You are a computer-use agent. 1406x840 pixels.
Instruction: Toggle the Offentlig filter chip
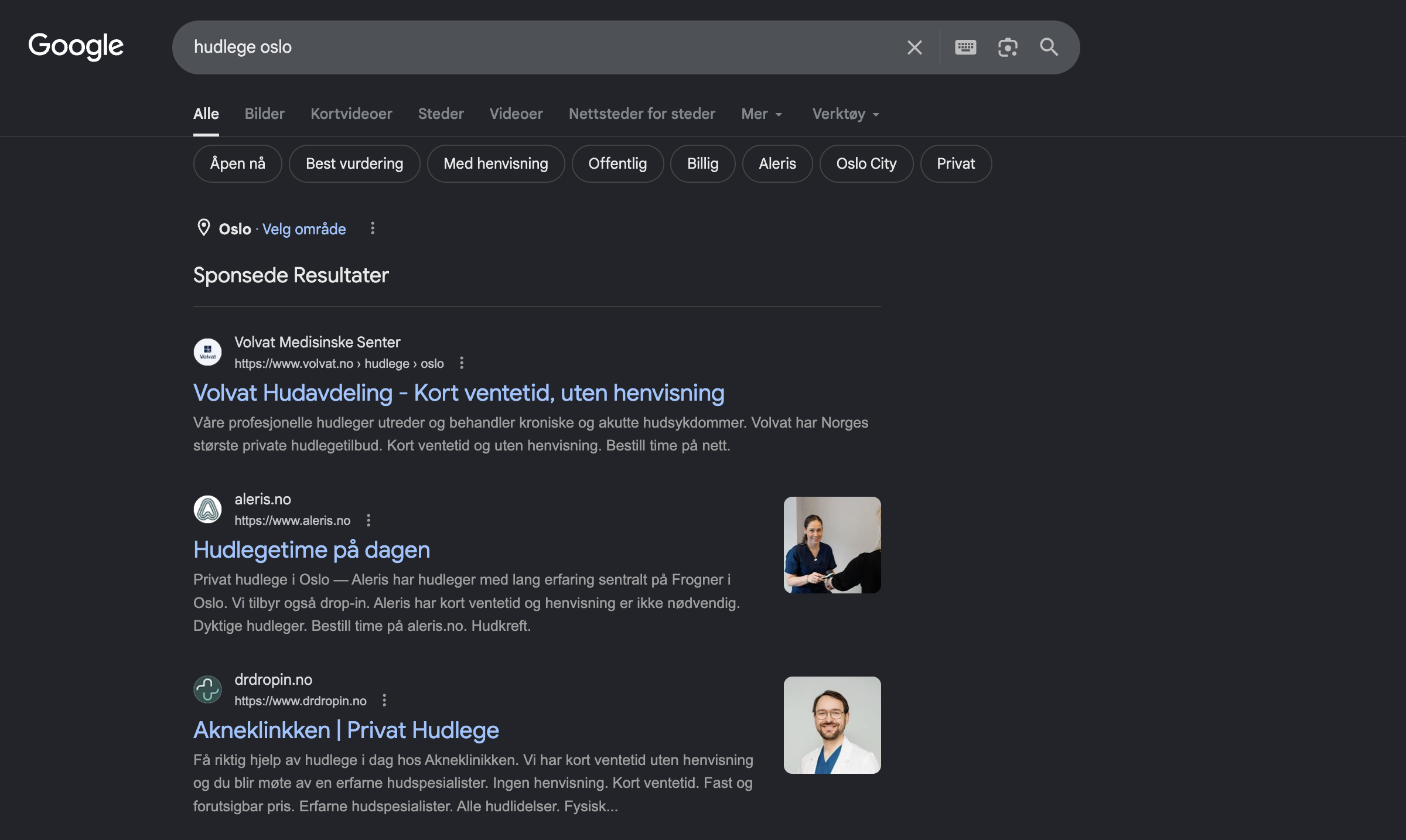point(617,163)
